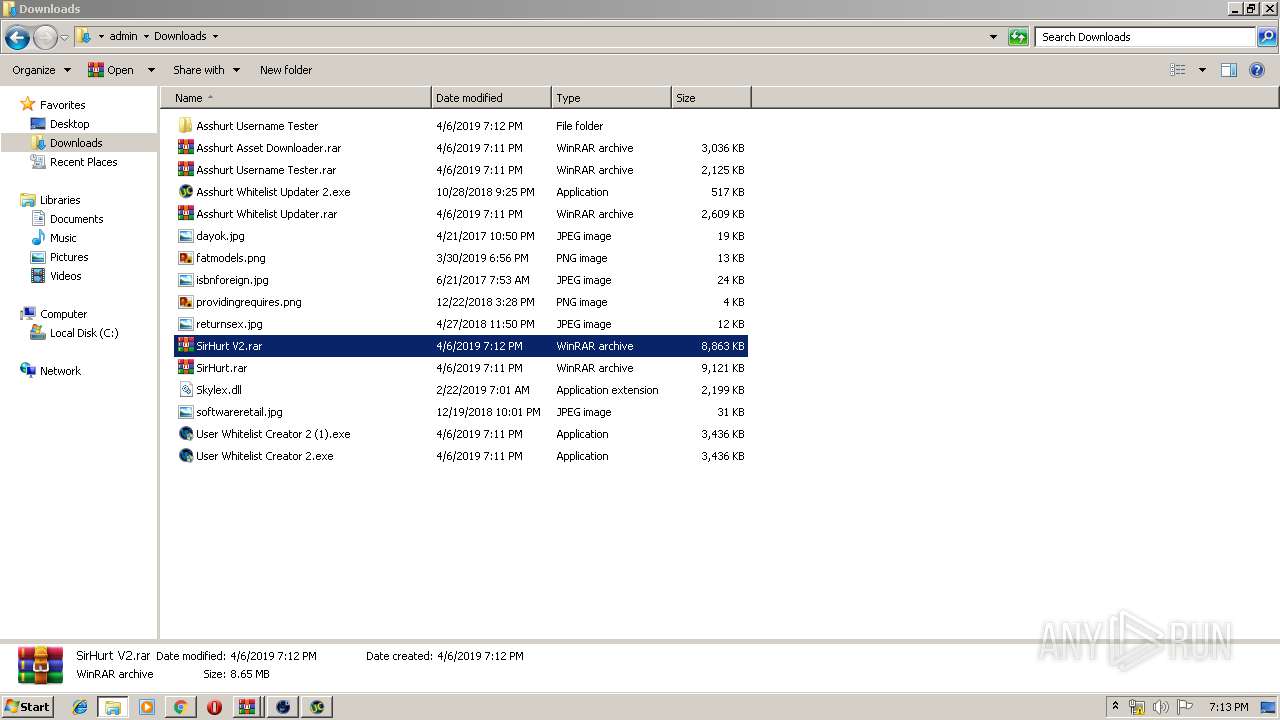Image resolution: width=1280 pixels, height=720 pixels.
Task: Sort by Date modified column header
Action: (491, 98)
